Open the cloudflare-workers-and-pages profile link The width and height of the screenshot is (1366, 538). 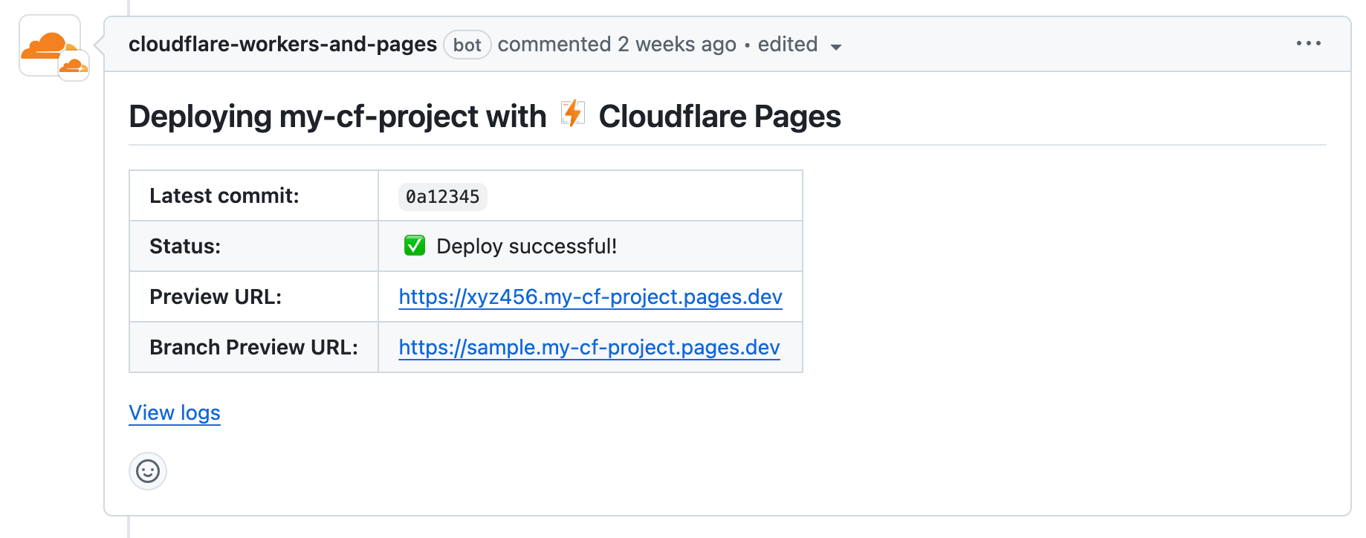point(282,44)
